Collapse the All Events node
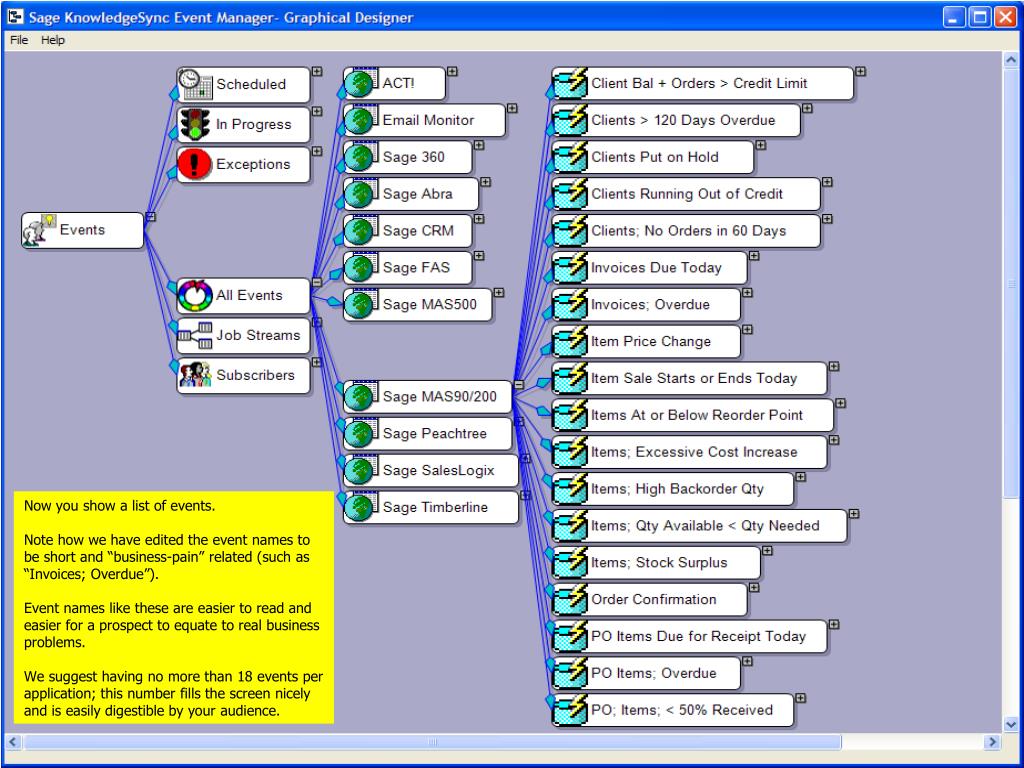 tap(317, 282)
